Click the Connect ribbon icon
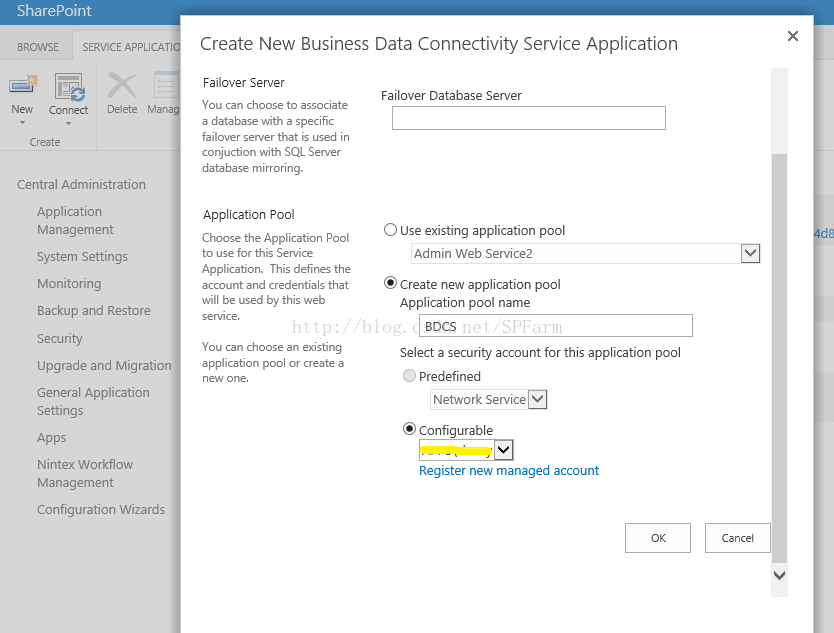The image size is (834, 633). tap(69, 86)
